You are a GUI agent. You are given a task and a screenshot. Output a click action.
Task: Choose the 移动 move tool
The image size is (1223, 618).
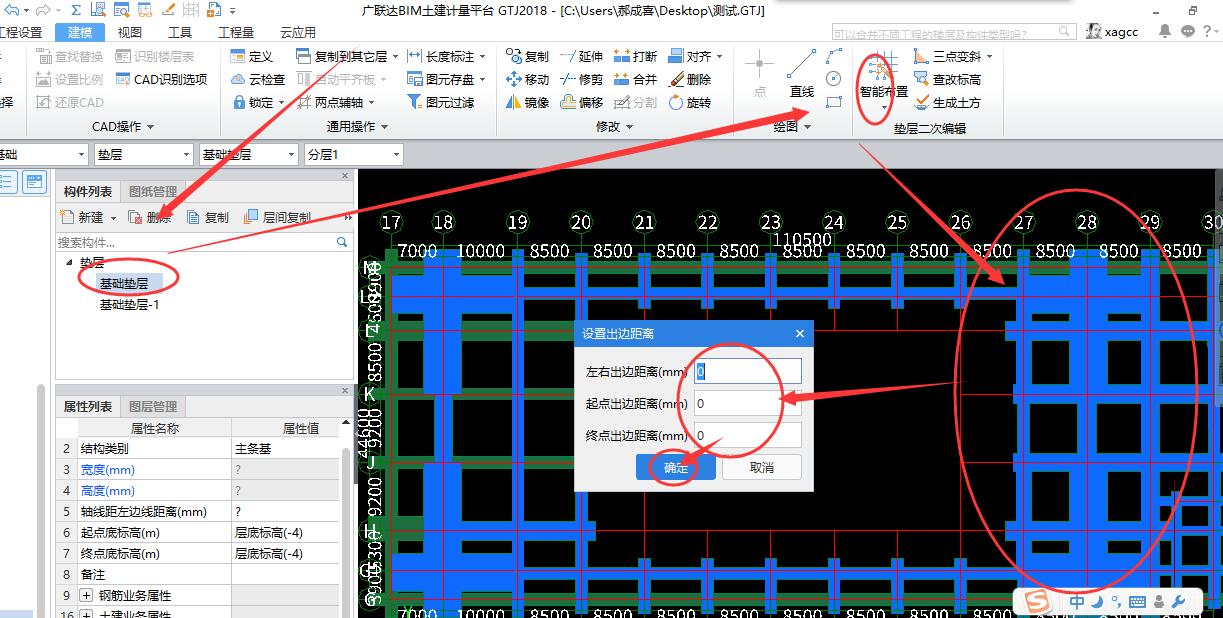coord(527,80)
